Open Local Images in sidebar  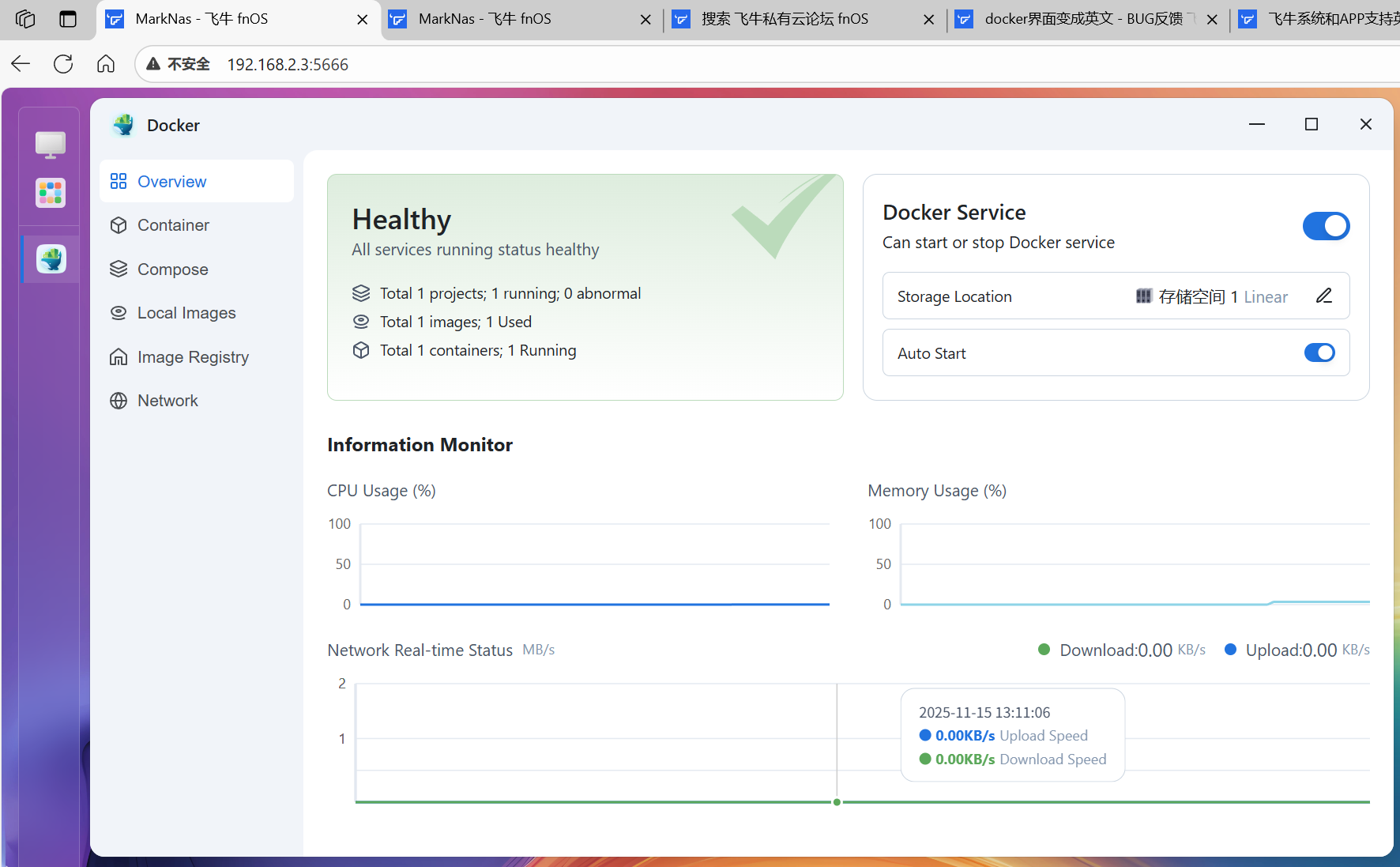[x=186, y=313]
